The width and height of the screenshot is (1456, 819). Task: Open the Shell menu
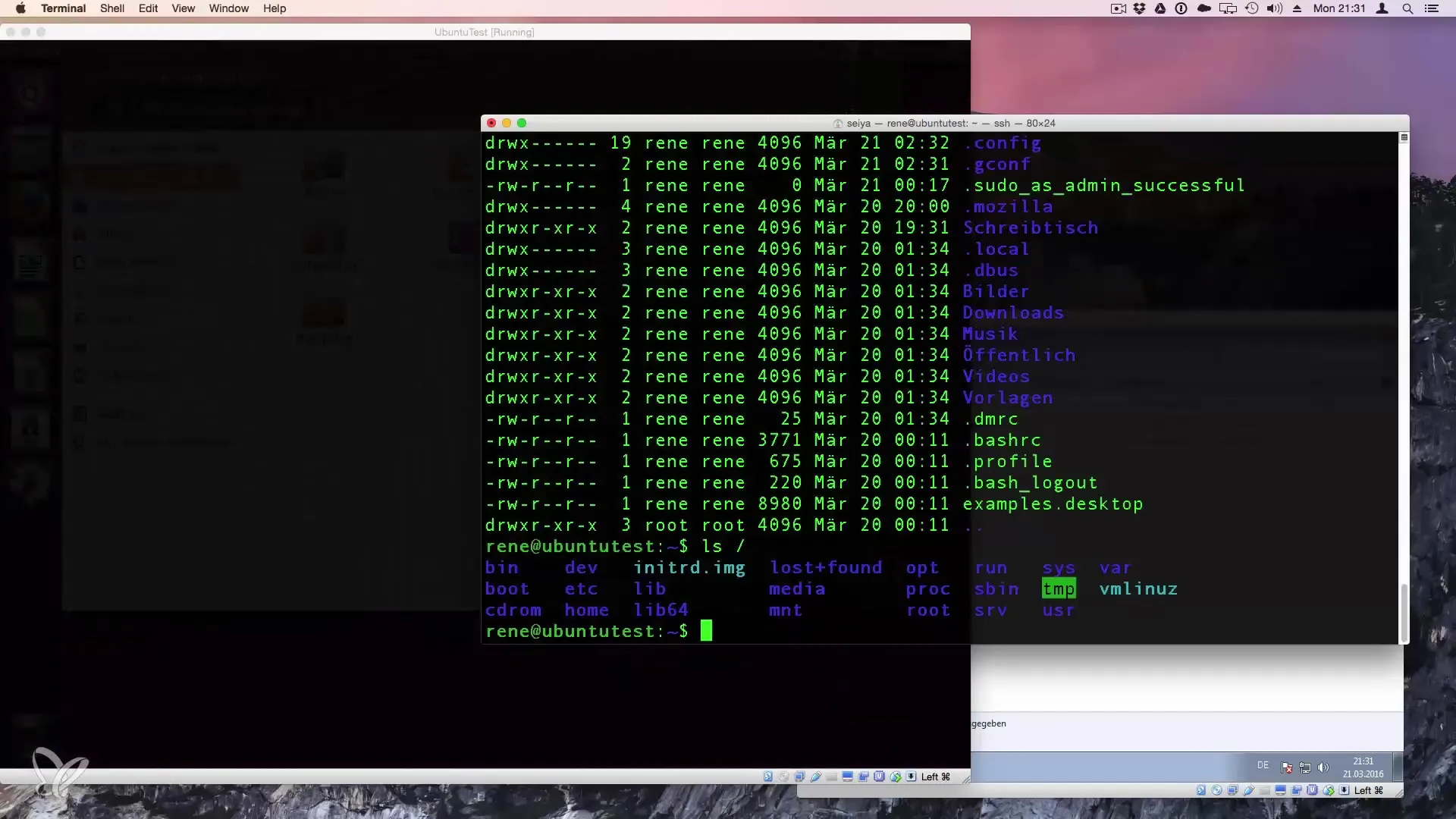111,8
